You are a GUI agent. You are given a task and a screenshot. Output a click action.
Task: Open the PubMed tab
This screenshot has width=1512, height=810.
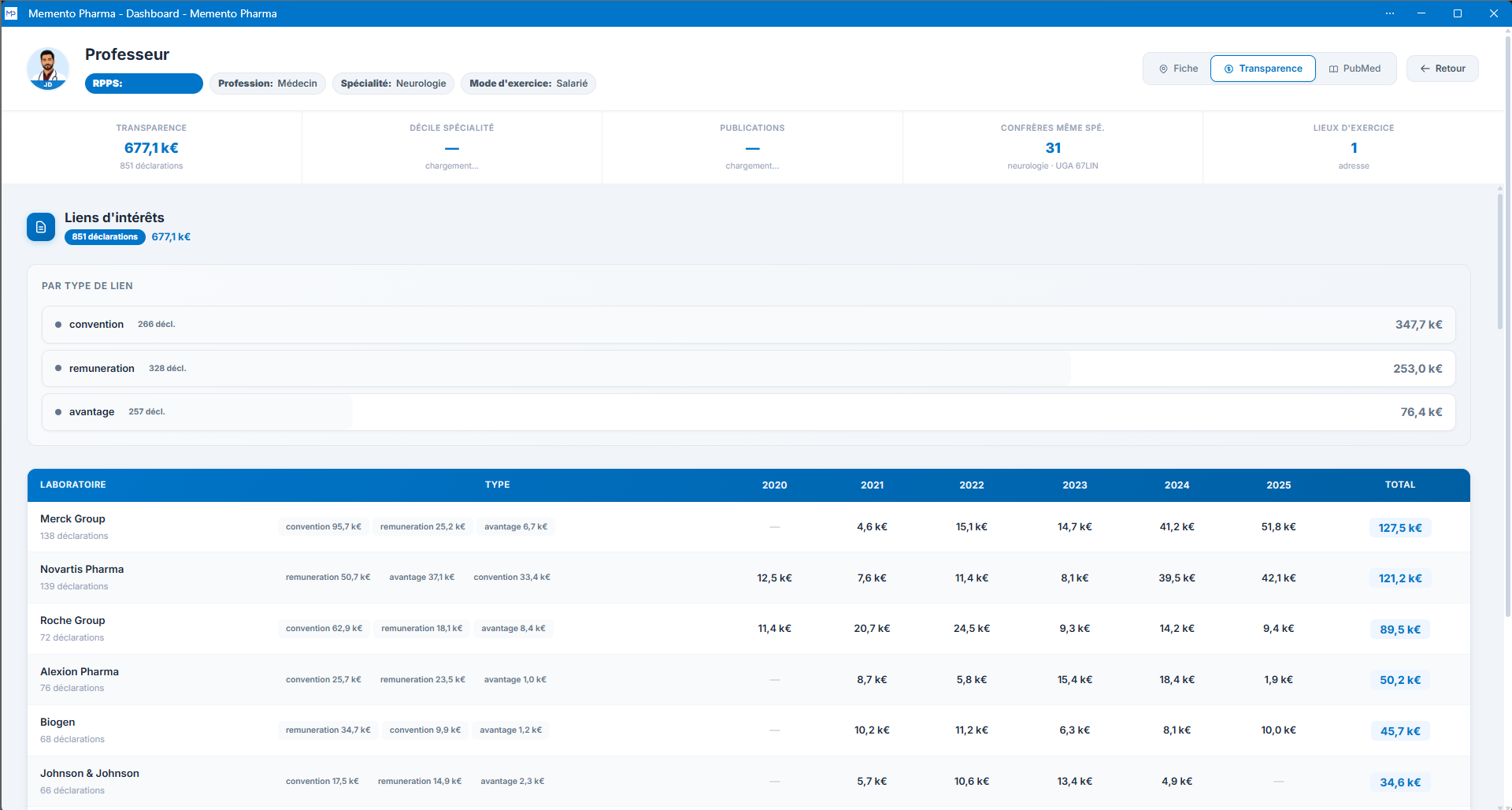(1354, 69)
